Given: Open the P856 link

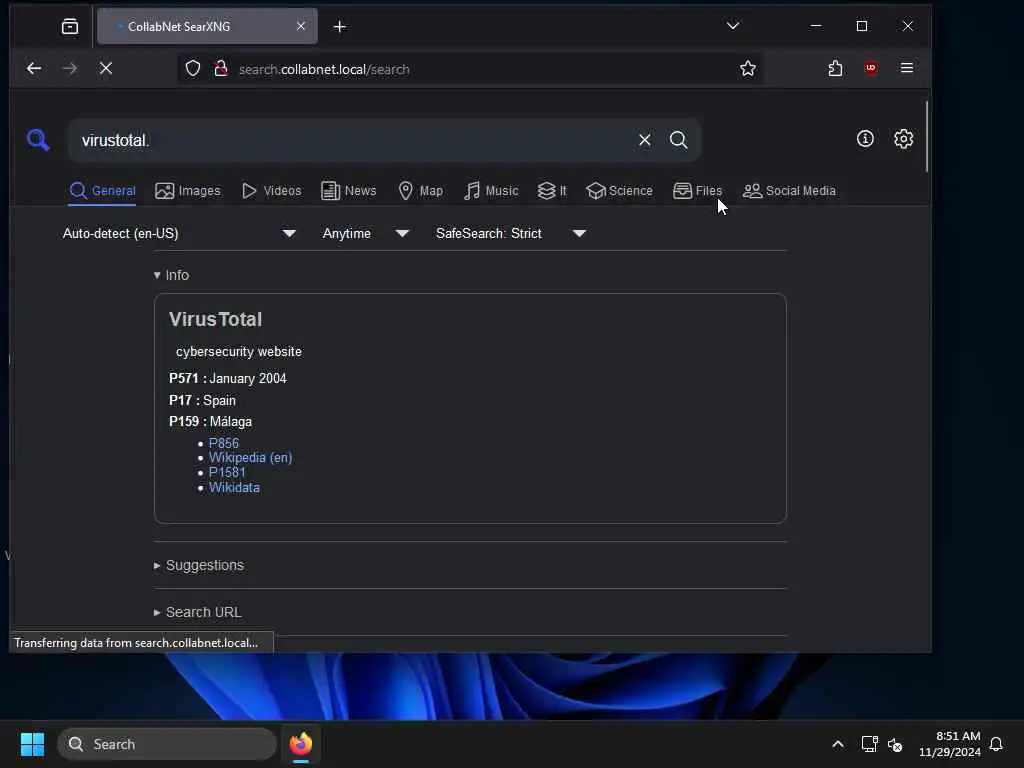Looking at the screenshot, I should [223, 443].
